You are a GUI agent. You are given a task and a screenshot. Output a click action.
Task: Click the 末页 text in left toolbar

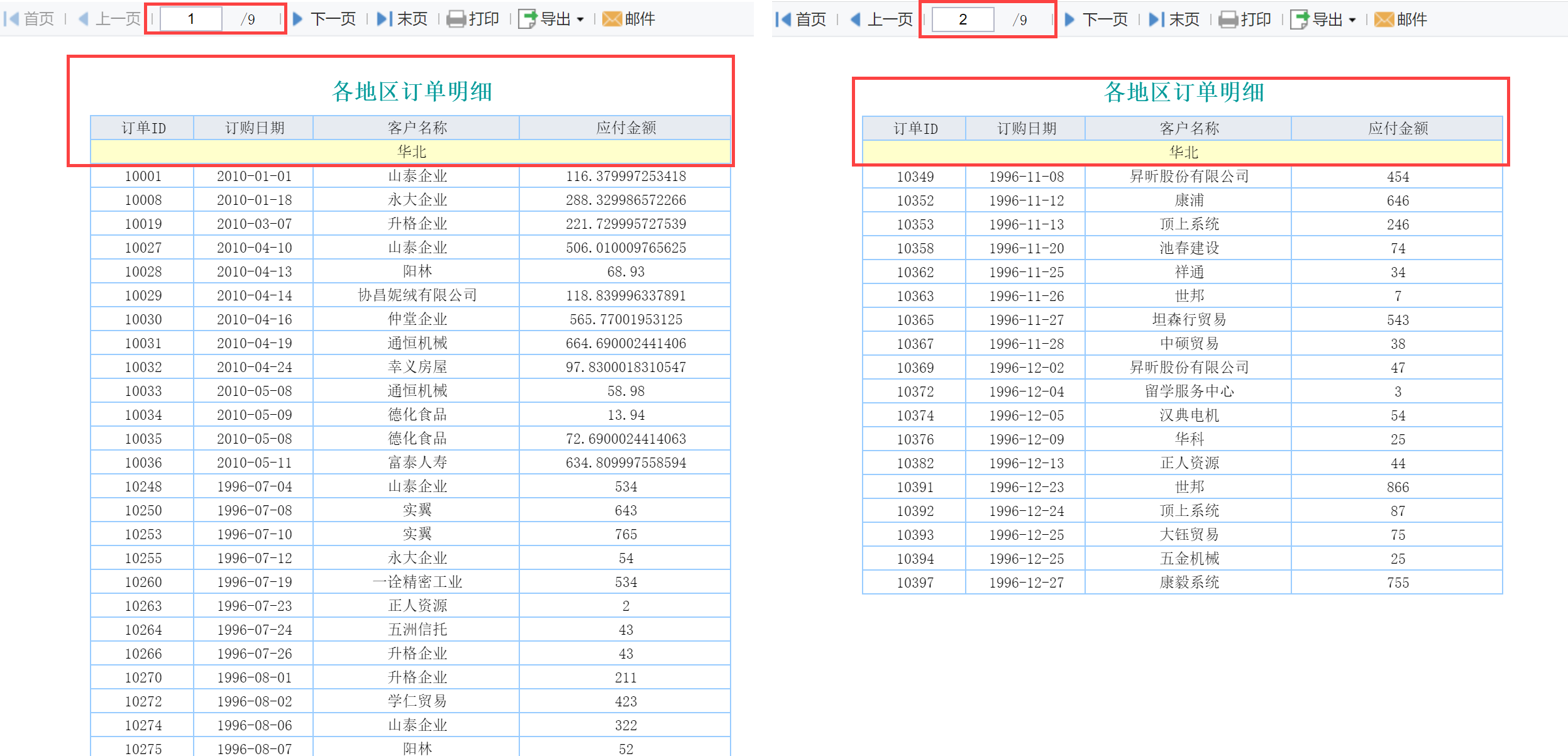[412, 19]
